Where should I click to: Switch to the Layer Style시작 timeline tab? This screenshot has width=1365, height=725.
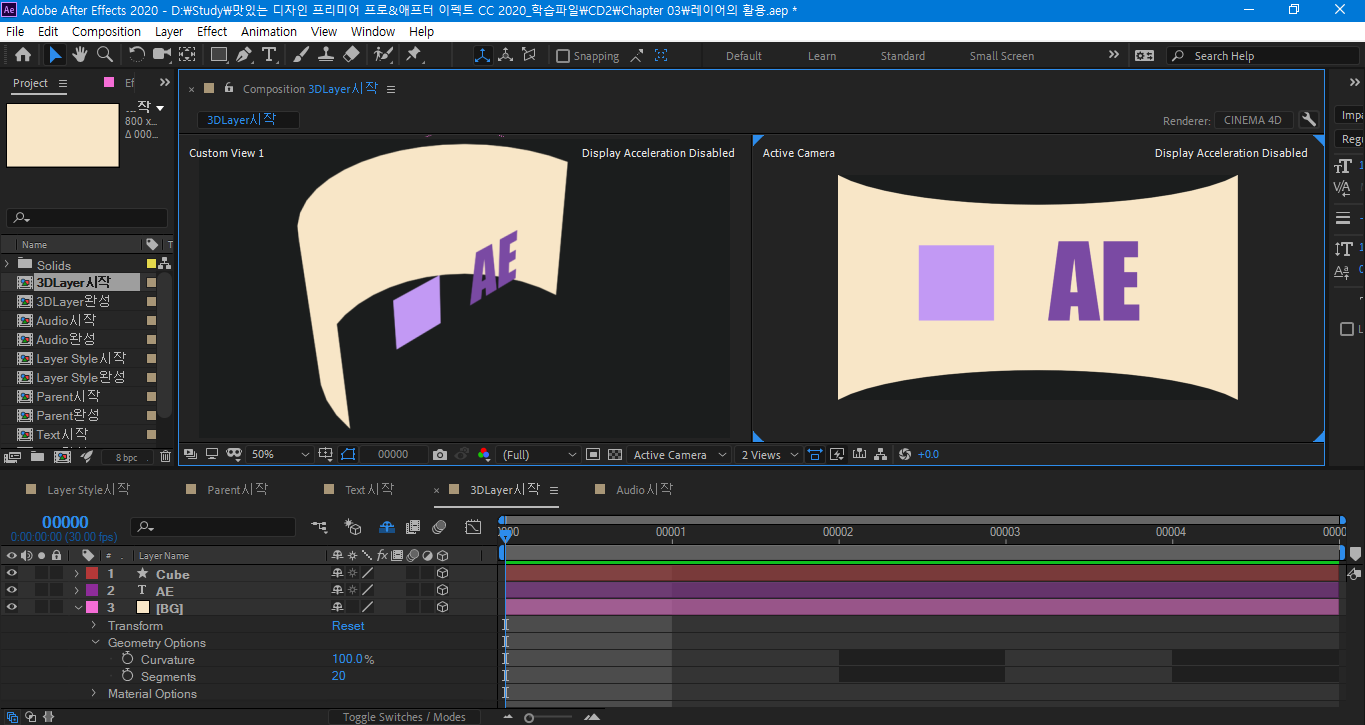(89, 490)
